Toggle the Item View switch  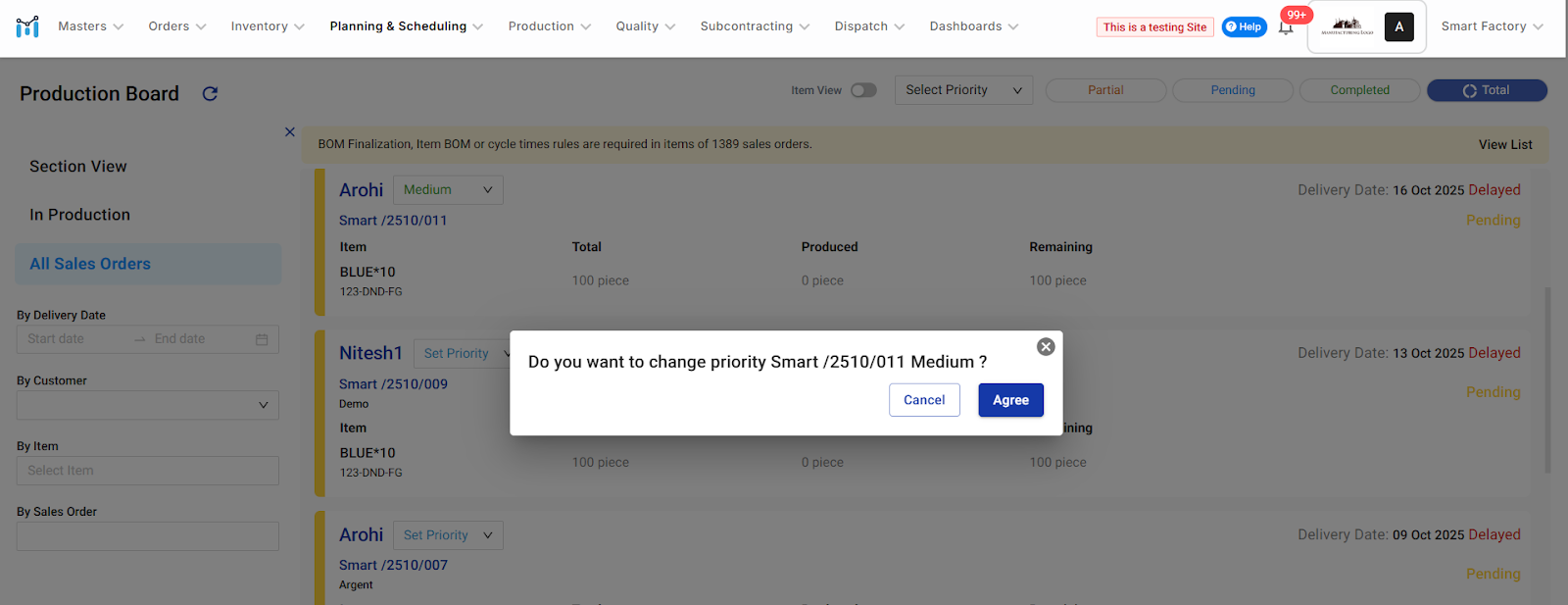[862, 90]
